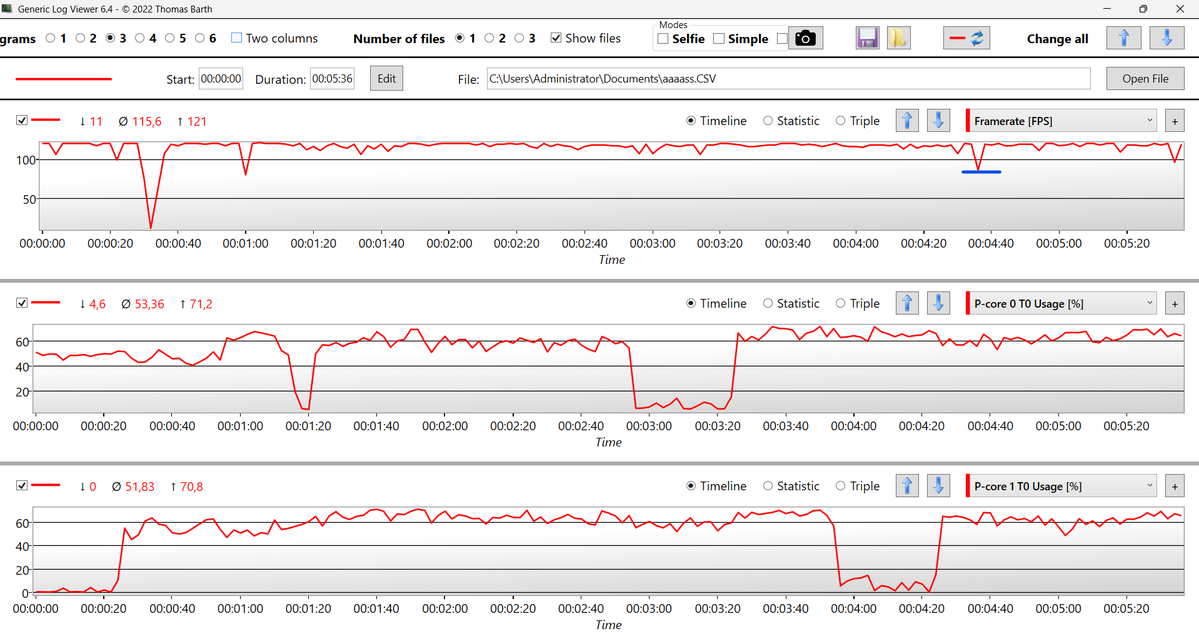The image size is (1199, 636).
Task: Select Statistic view for P-core 1 diagram
Action: (768, 486)
